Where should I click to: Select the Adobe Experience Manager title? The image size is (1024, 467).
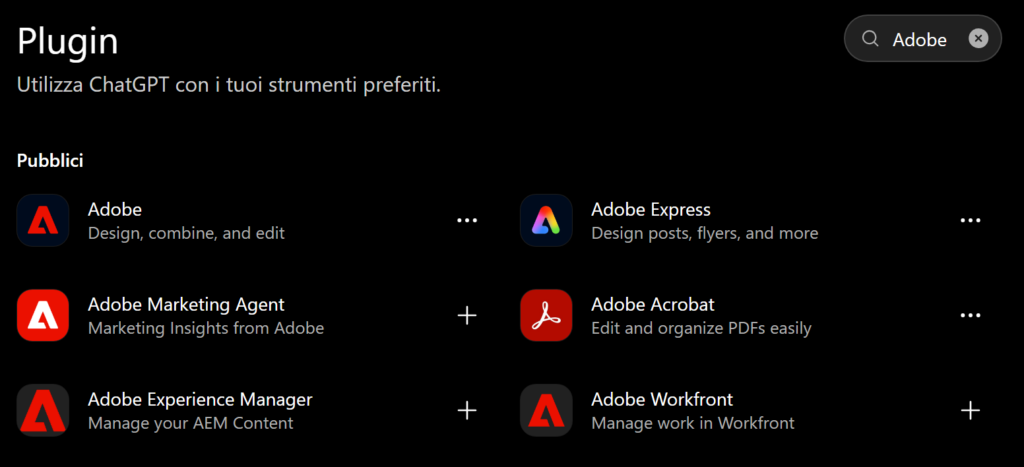[200, 399]
